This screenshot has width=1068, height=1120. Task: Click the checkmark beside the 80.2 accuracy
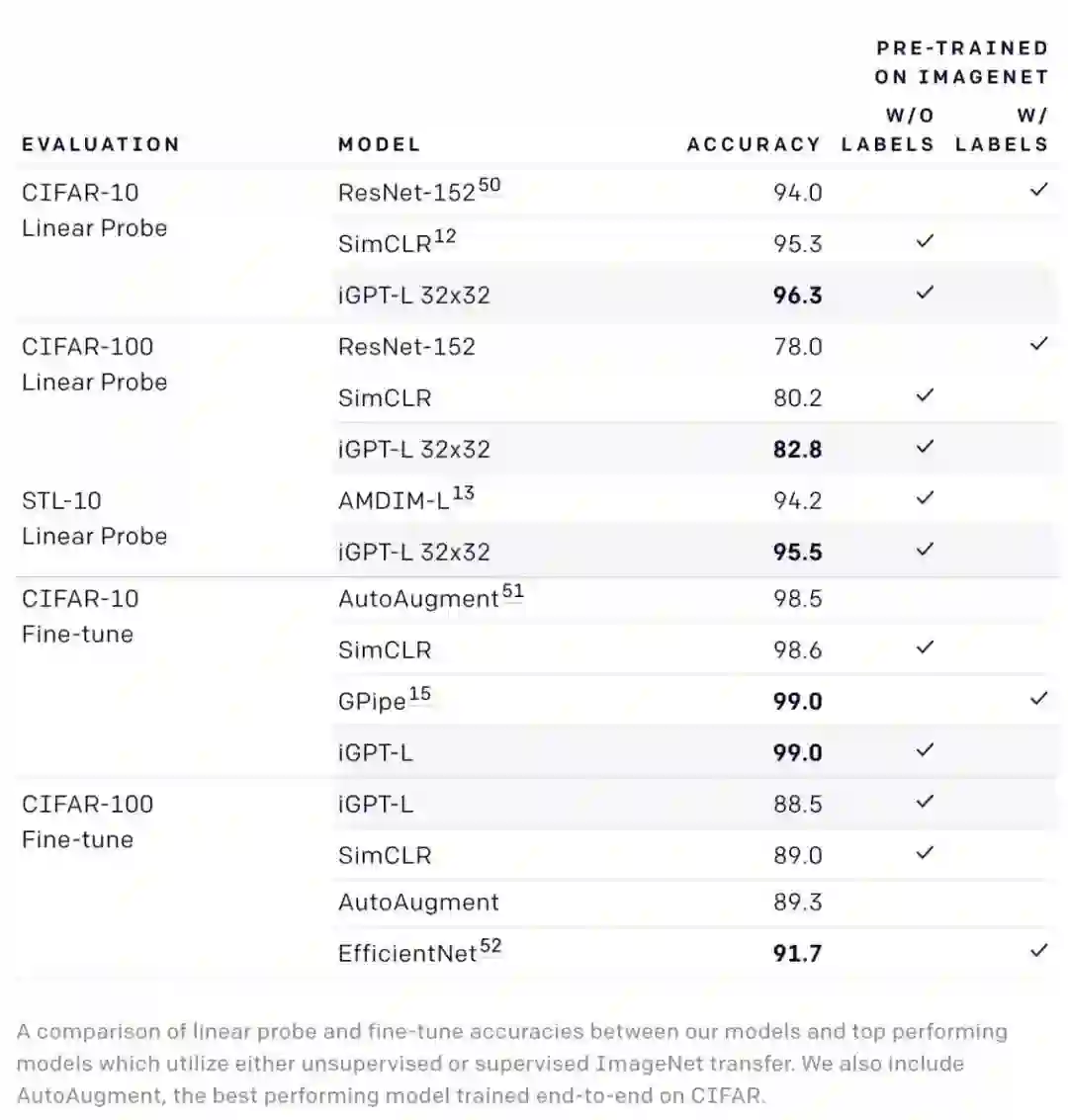click(x=925, y=395)
